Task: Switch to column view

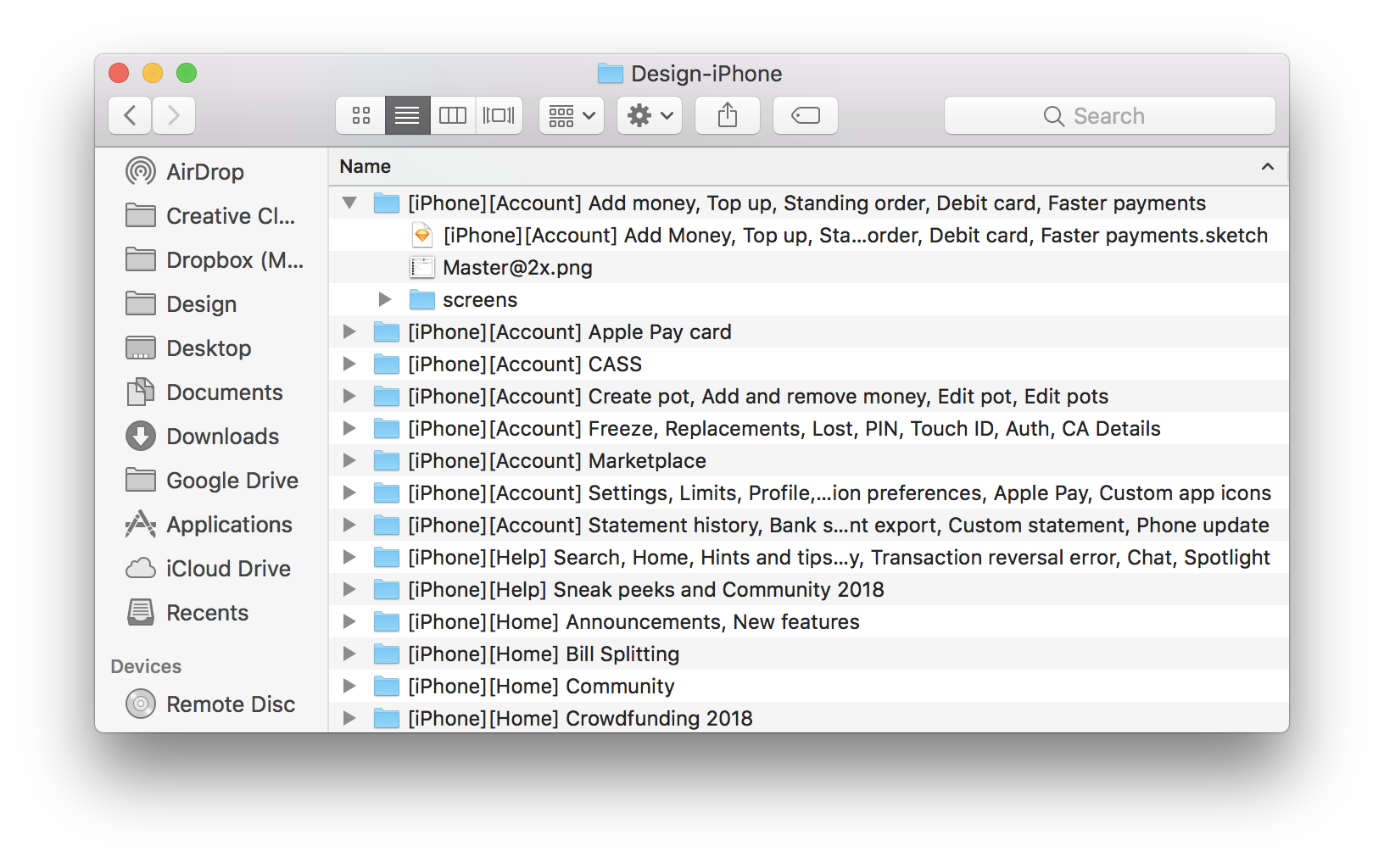Action: [x=453, y=115]
